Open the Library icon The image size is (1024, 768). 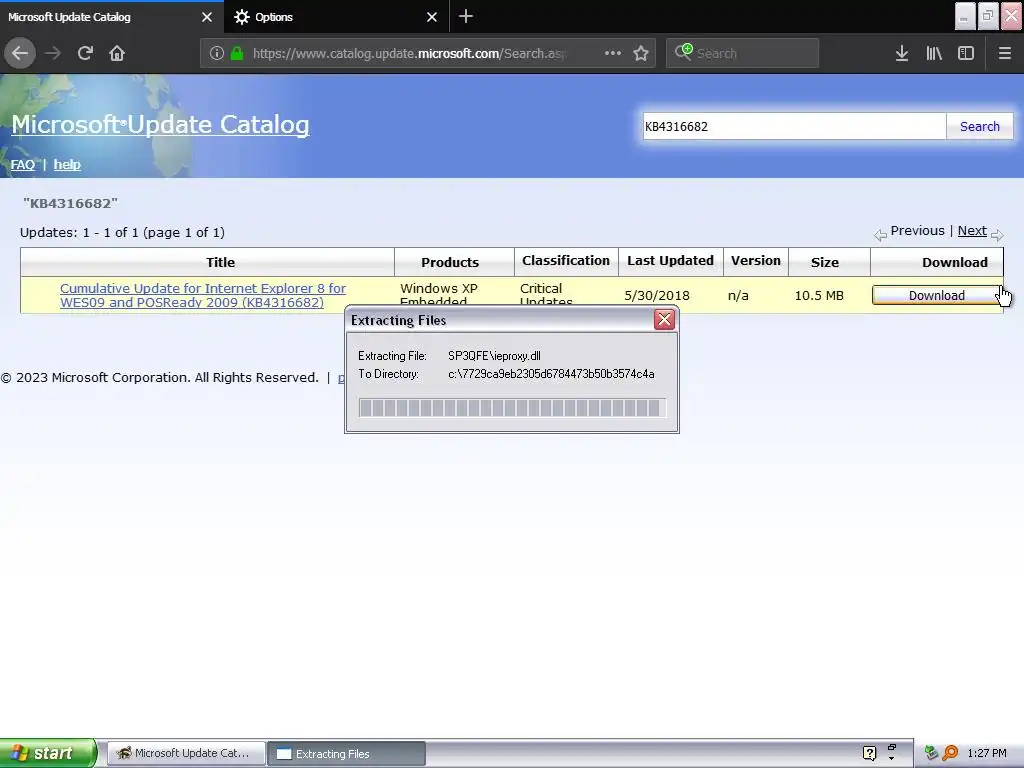coord(934,53)
